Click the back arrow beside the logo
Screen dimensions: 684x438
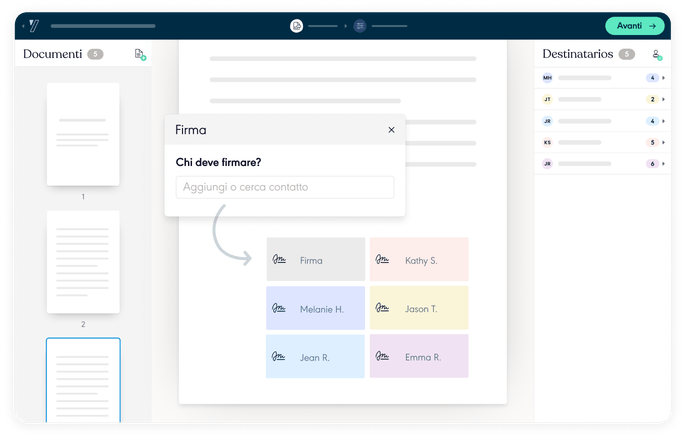coord(23,26)
